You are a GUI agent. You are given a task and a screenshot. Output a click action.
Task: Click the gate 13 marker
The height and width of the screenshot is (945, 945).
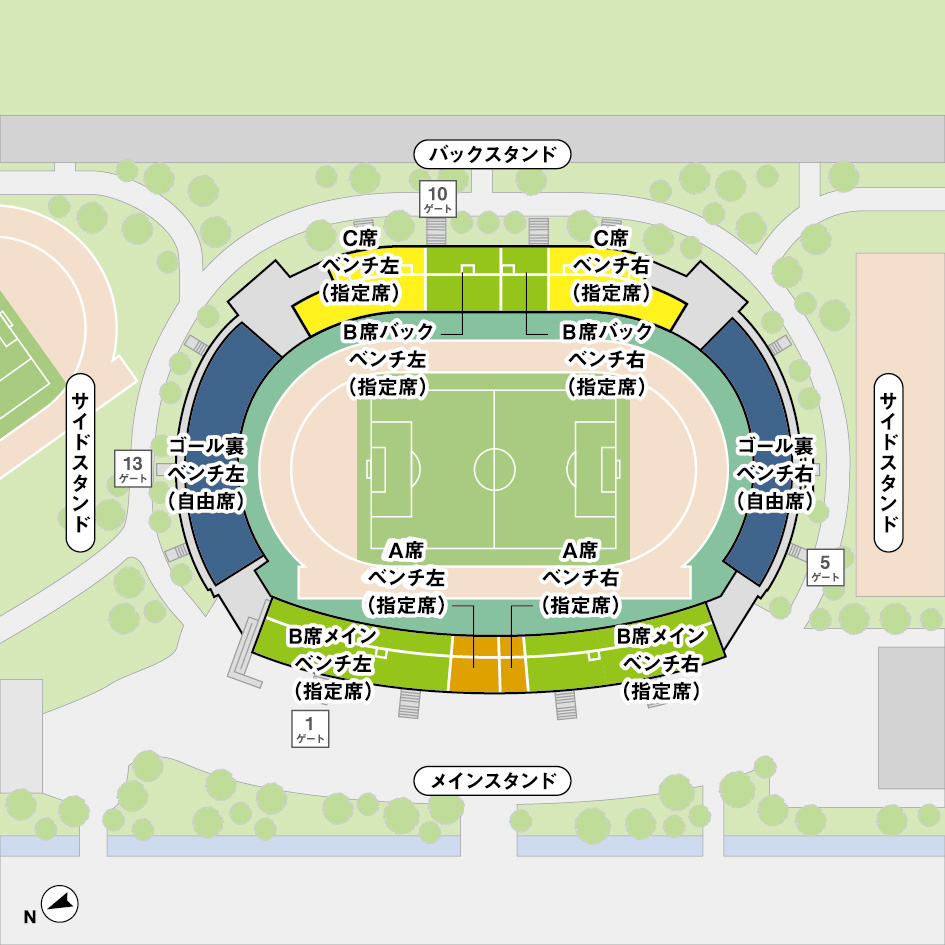point(133,468)
